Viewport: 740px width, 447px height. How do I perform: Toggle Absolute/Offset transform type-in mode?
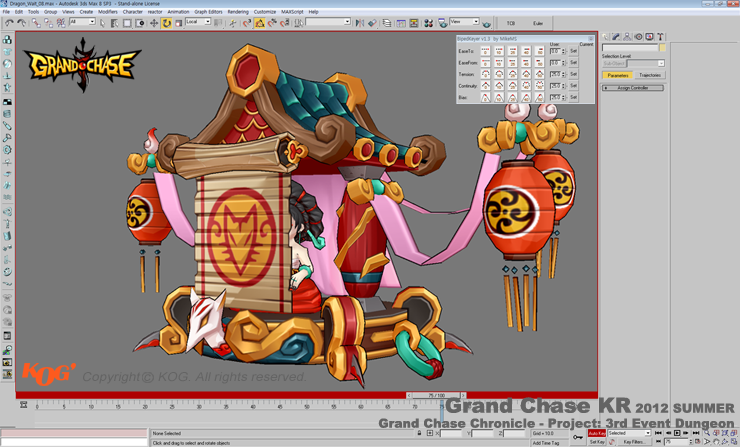pyautogui.click(x=429, y=433)
